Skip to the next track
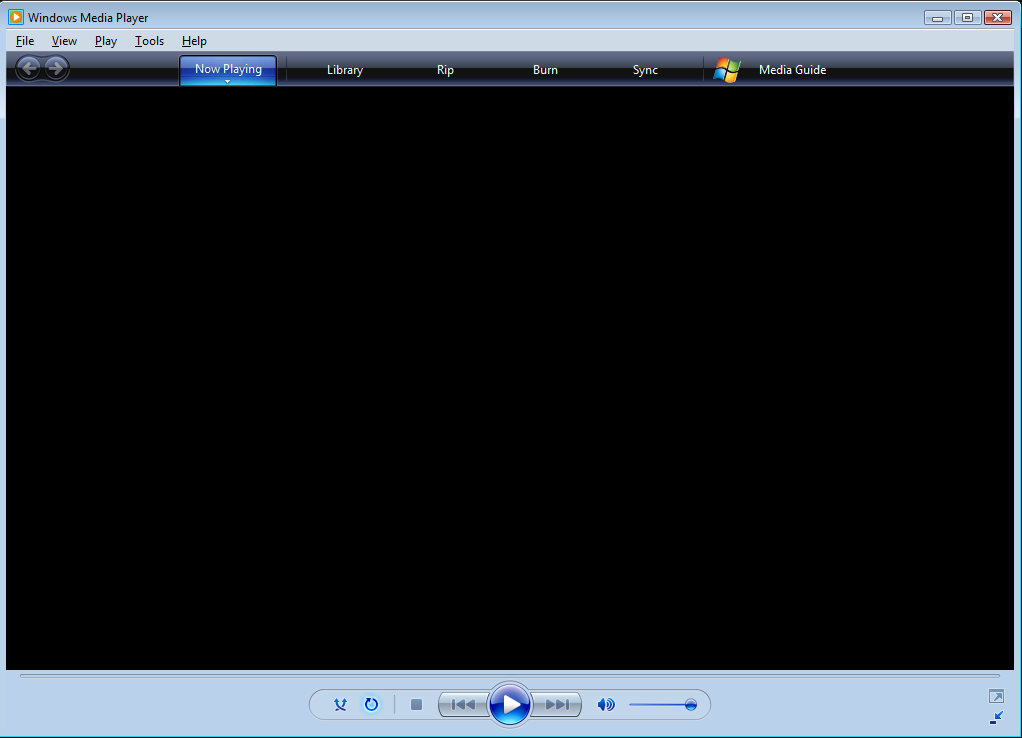Screen dimensions: 1022x738 tap(557, 704)
